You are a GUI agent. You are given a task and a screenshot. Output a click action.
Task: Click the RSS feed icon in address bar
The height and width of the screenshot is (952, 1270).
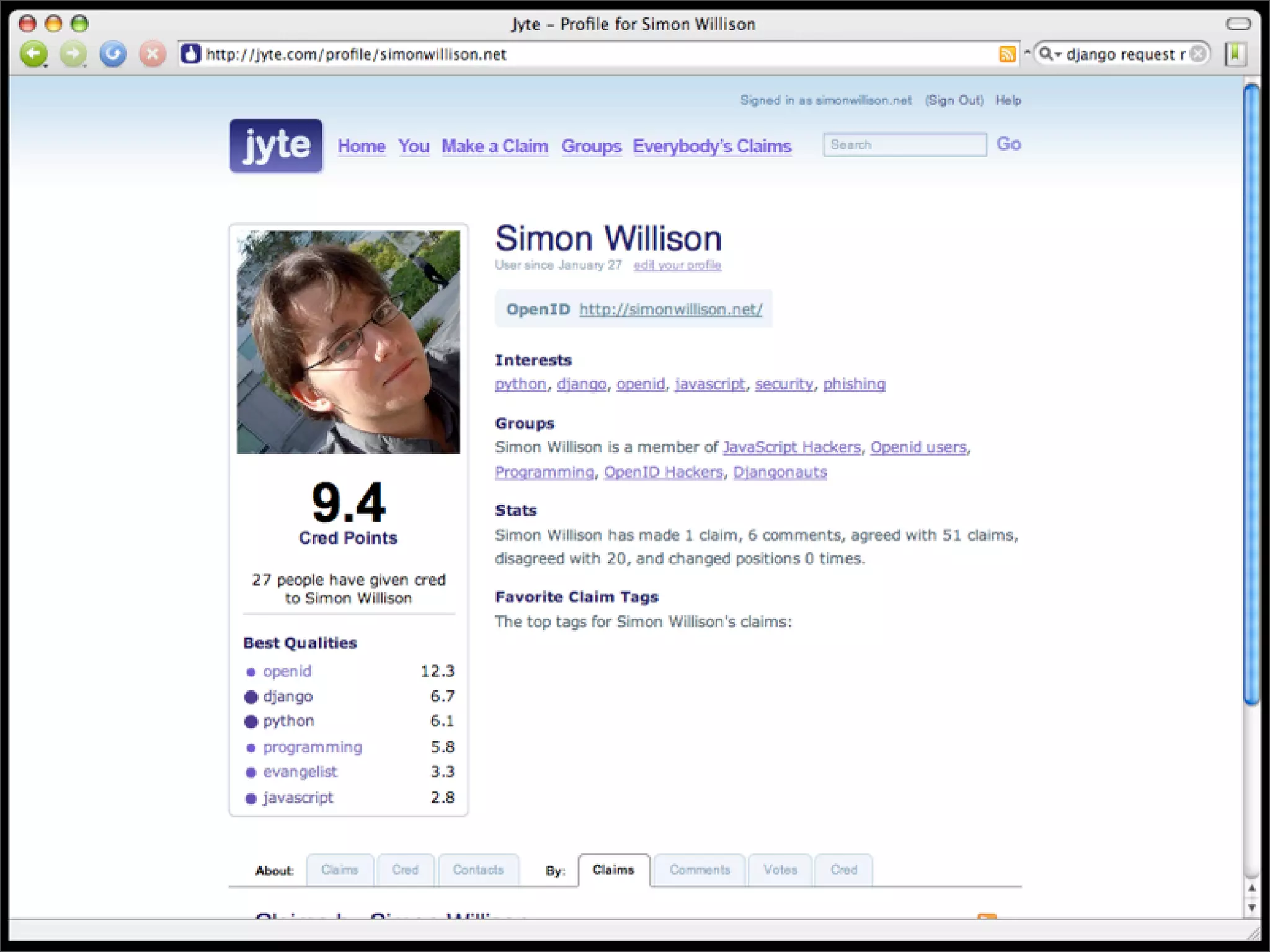click(1007, 55)
